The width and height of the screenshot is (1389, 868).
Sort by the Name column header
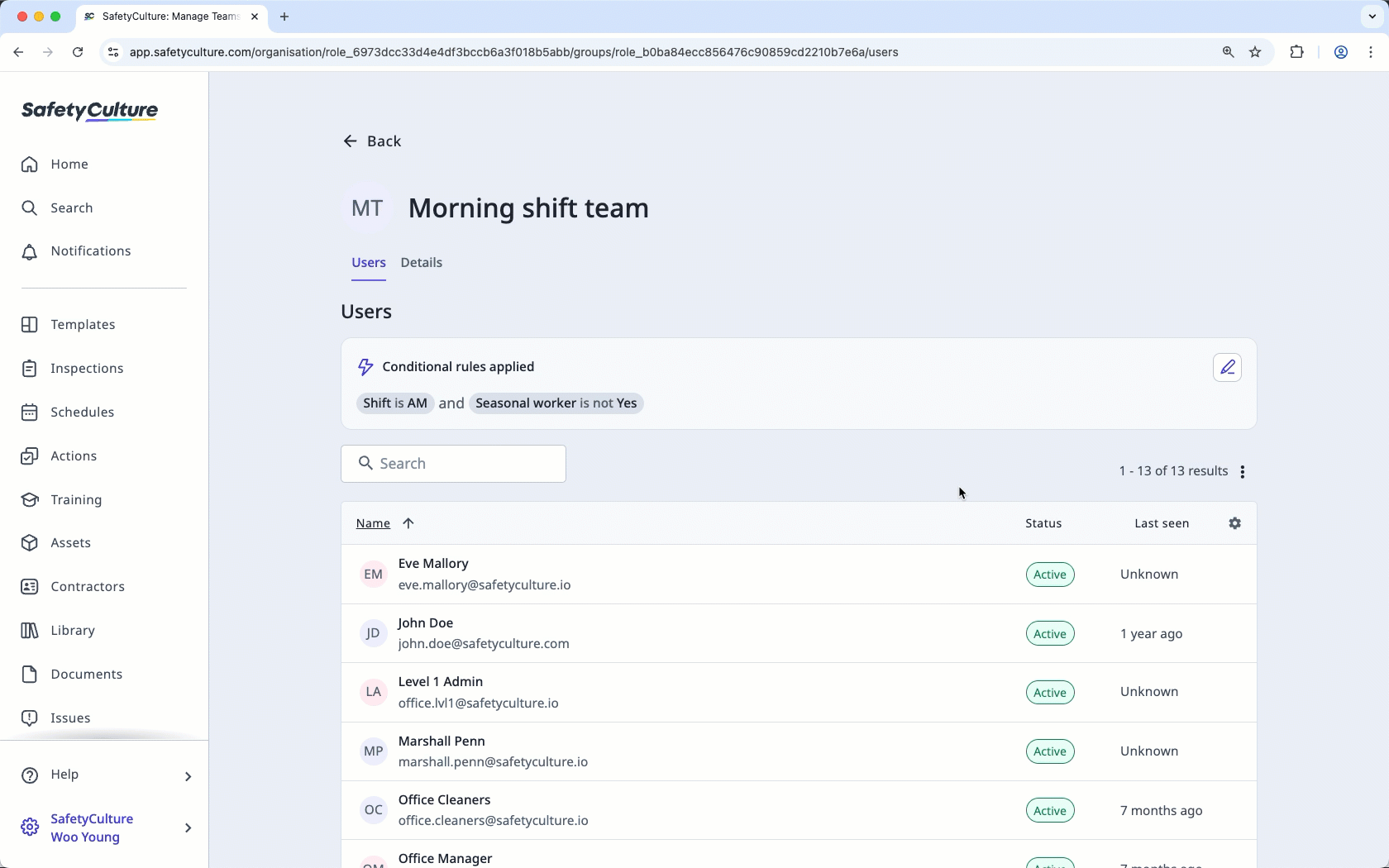[x=373, y=523]
